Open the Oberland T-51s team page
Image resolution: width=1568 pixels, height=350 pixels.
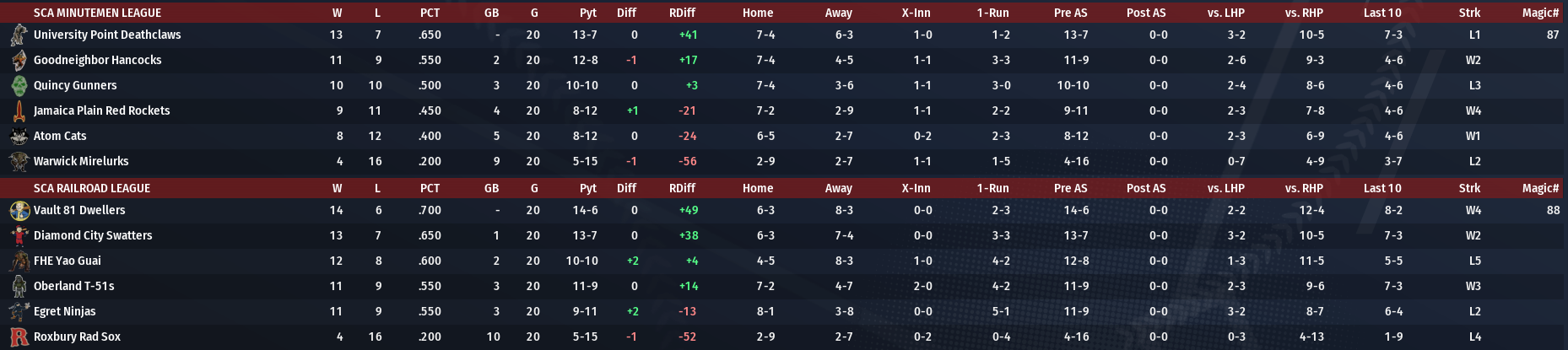point(73,286)
